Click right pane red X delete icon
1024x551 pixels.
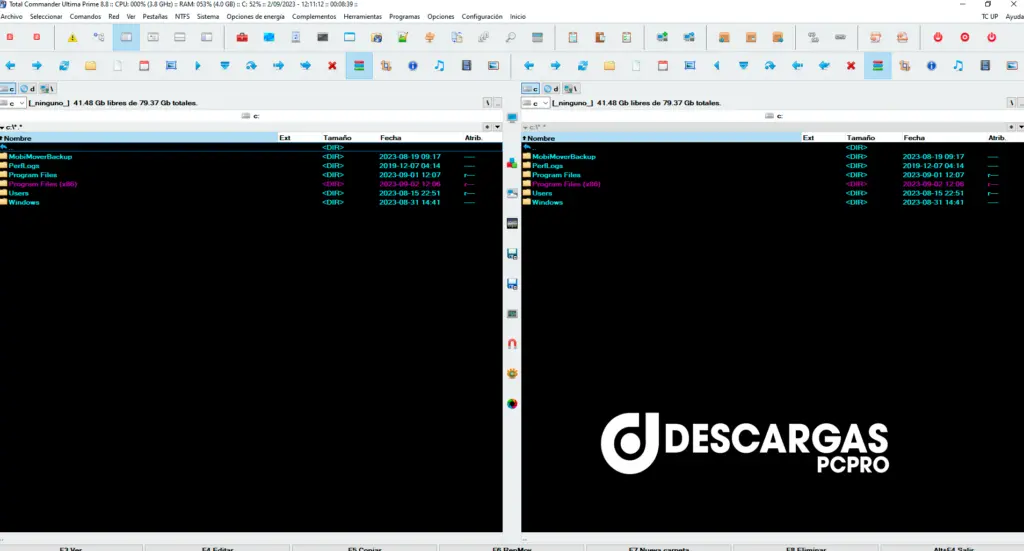tap(851, 65)
